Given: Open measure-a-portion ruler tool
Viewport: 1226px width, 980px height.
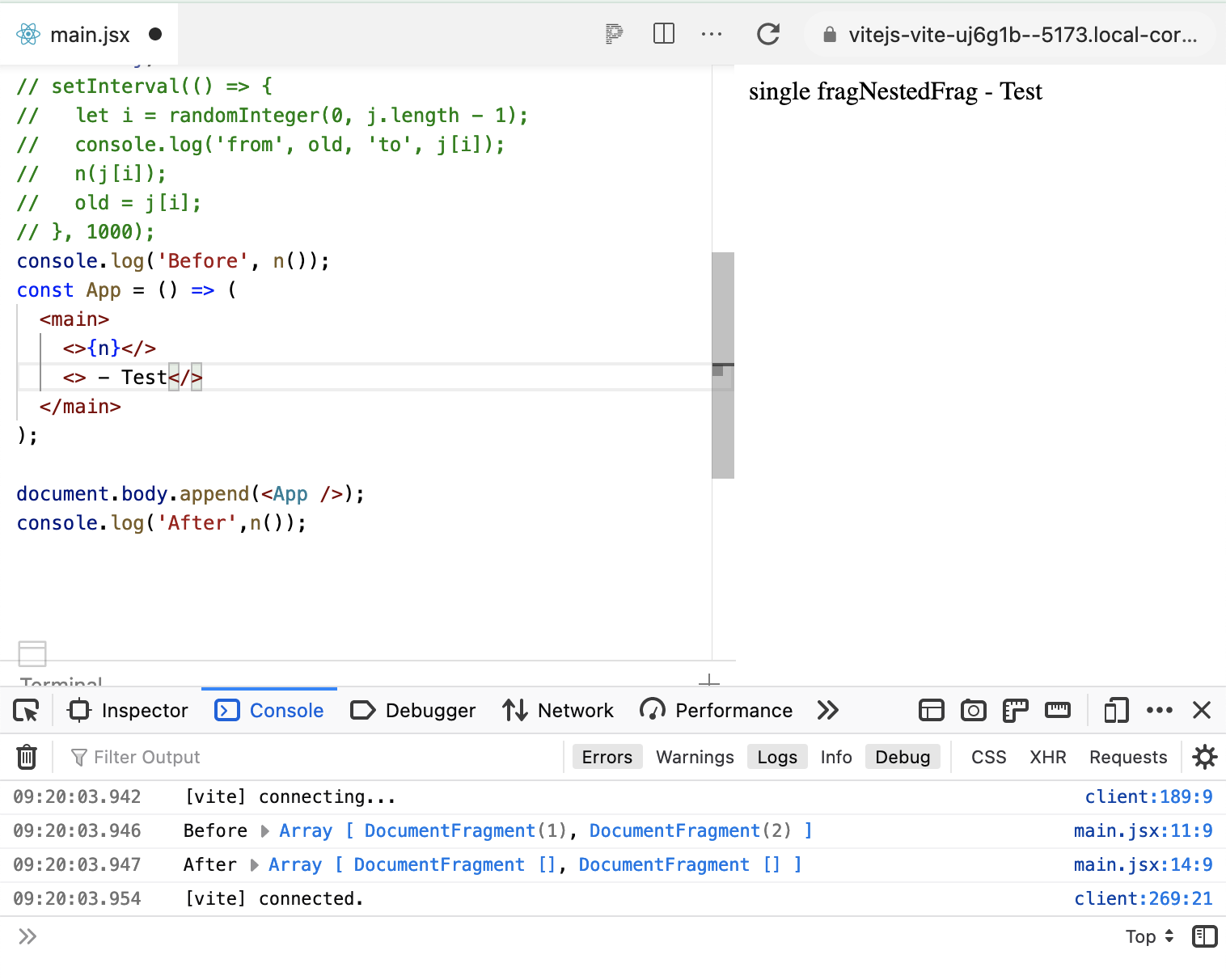Looking at the screenshot, I should pyautogui.click(x=1058, y=711).
